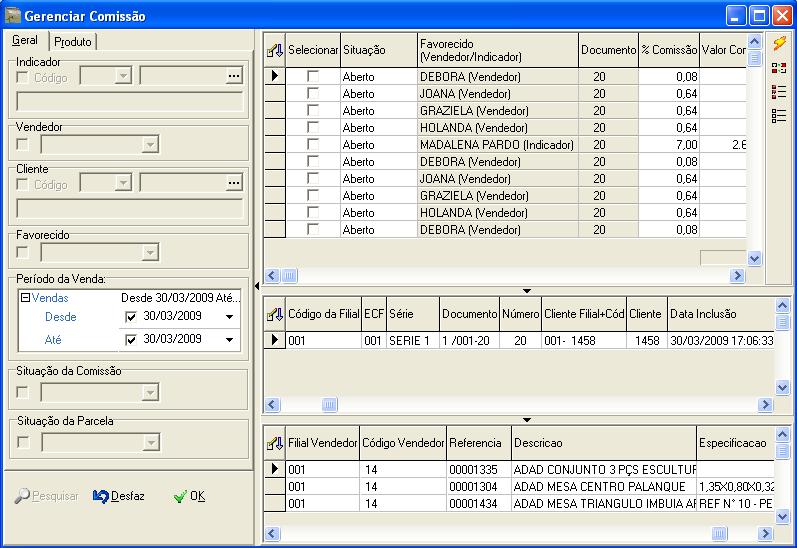Viewport: 797px width, 548px height.
Task: Collapse the Vendas tree node
Action: pyautogui.click(x=25, y=298)
